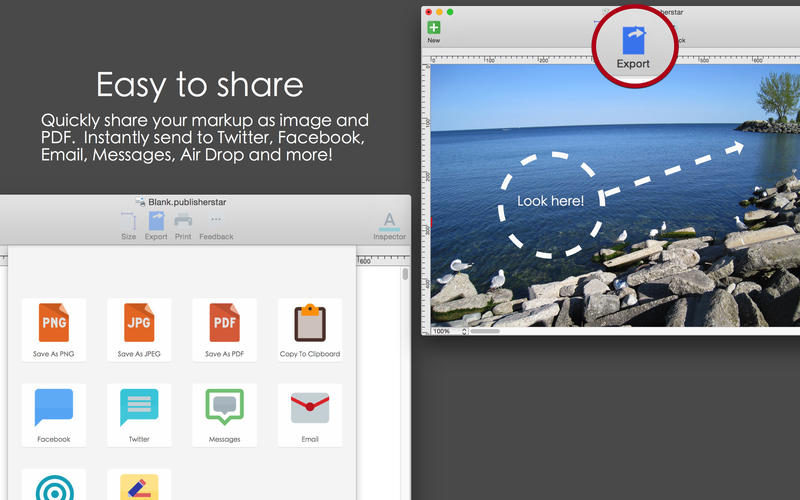800x500 pixels.
Task: Click Export in Blank.publisherstar toolbar
Action: (x=156, y=226)
